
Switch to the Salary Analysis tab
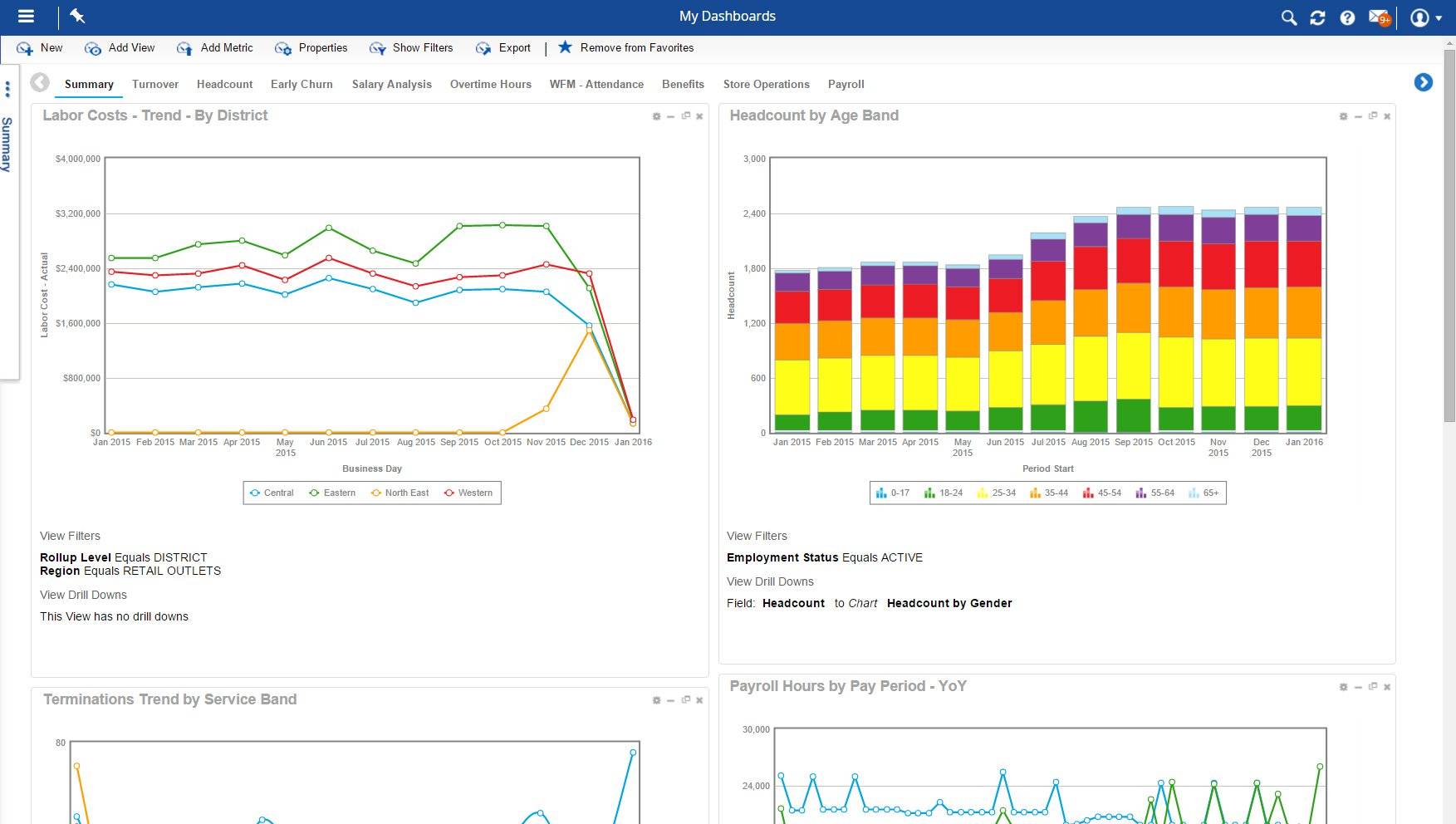click(x=391, y=84)
